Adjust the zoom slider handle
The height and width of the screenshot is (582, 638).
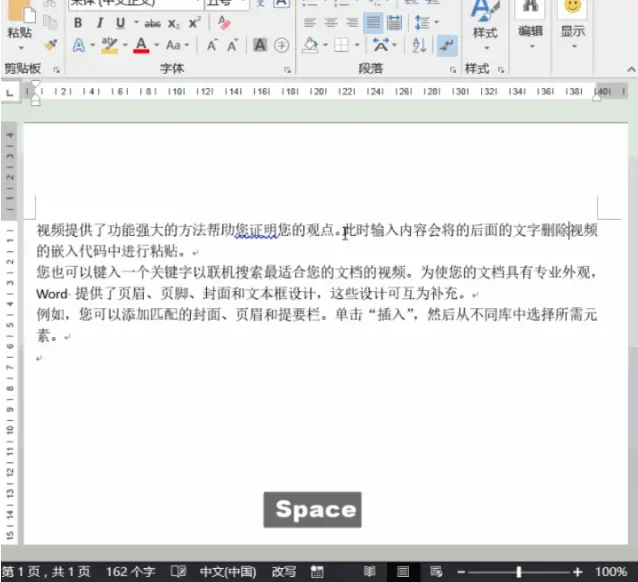(x=519, y=572)
